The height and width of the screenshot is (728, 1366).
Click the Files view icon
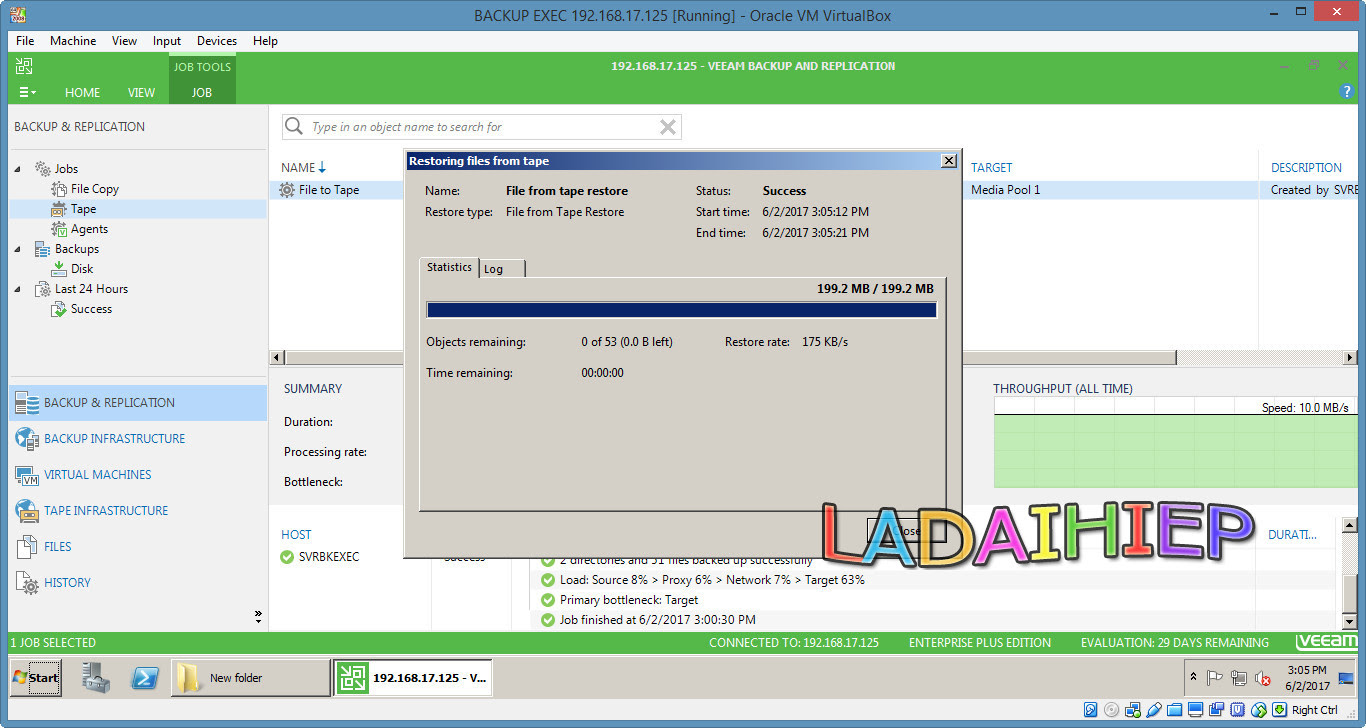pyautogui.click(x=27, y=547)
